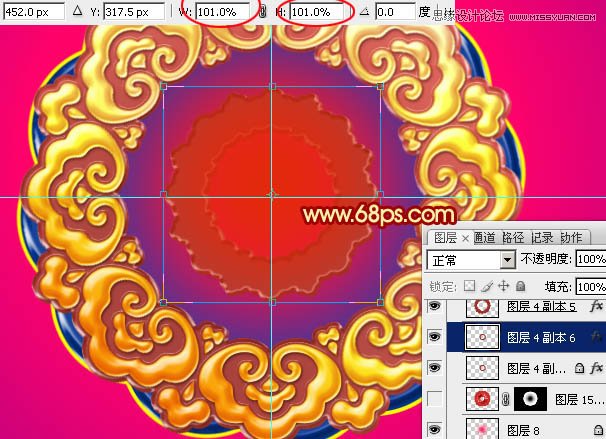Image resolution: width=606 pixels, height=439 pixels.
Task: Switch to the 通道 (Channels) tab
Action: tap(484, 237)
